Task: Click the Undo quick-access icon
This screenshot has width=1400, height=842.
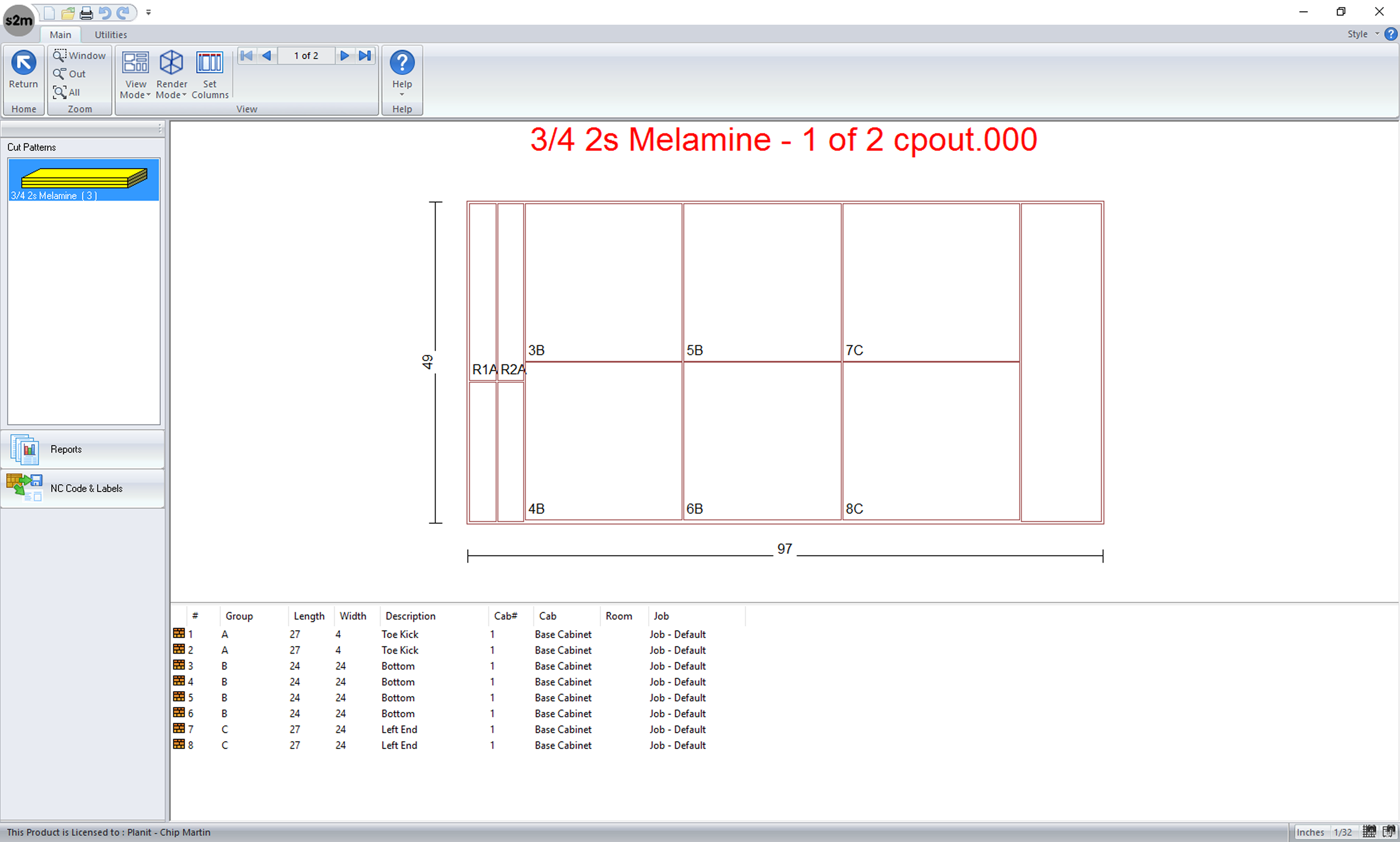Action: point(104,13)
